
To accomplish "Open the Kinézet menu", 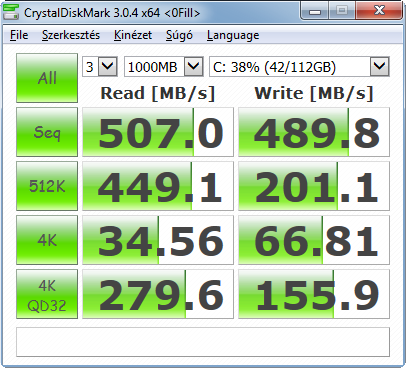I will click(133, 35).
